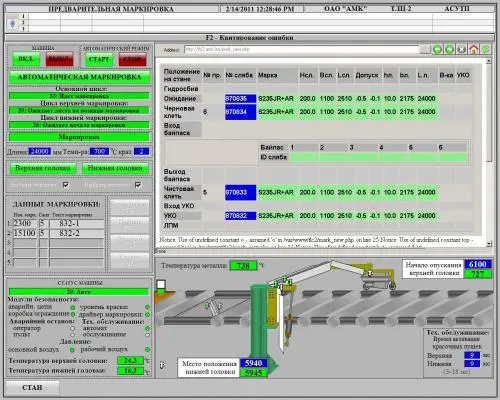Image resolution: width=500 pixels, height=400 pixels.
Task: Click the upper head temperature value 24.3
Action: pyautogui.click(x=130, y=361)
